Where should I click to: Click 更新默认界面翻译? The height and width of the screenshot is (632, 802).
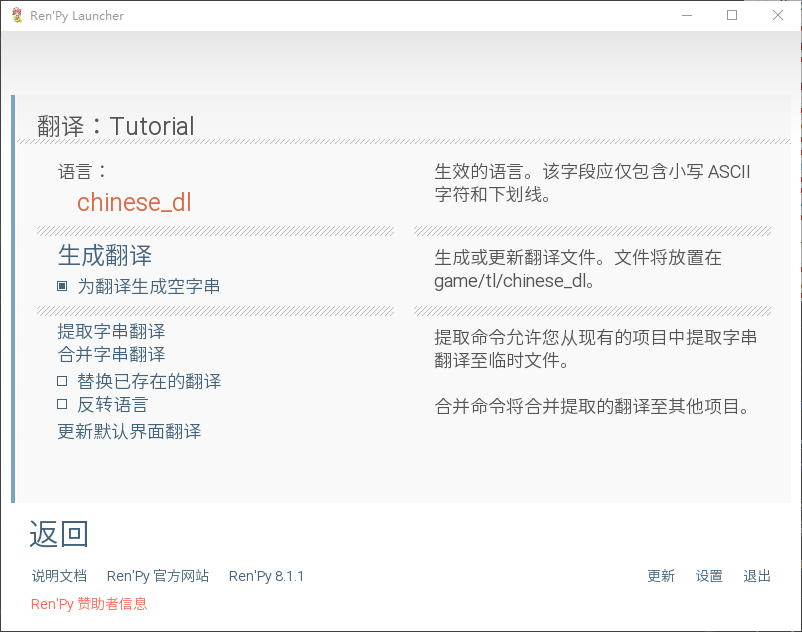[x=129, y=432]
